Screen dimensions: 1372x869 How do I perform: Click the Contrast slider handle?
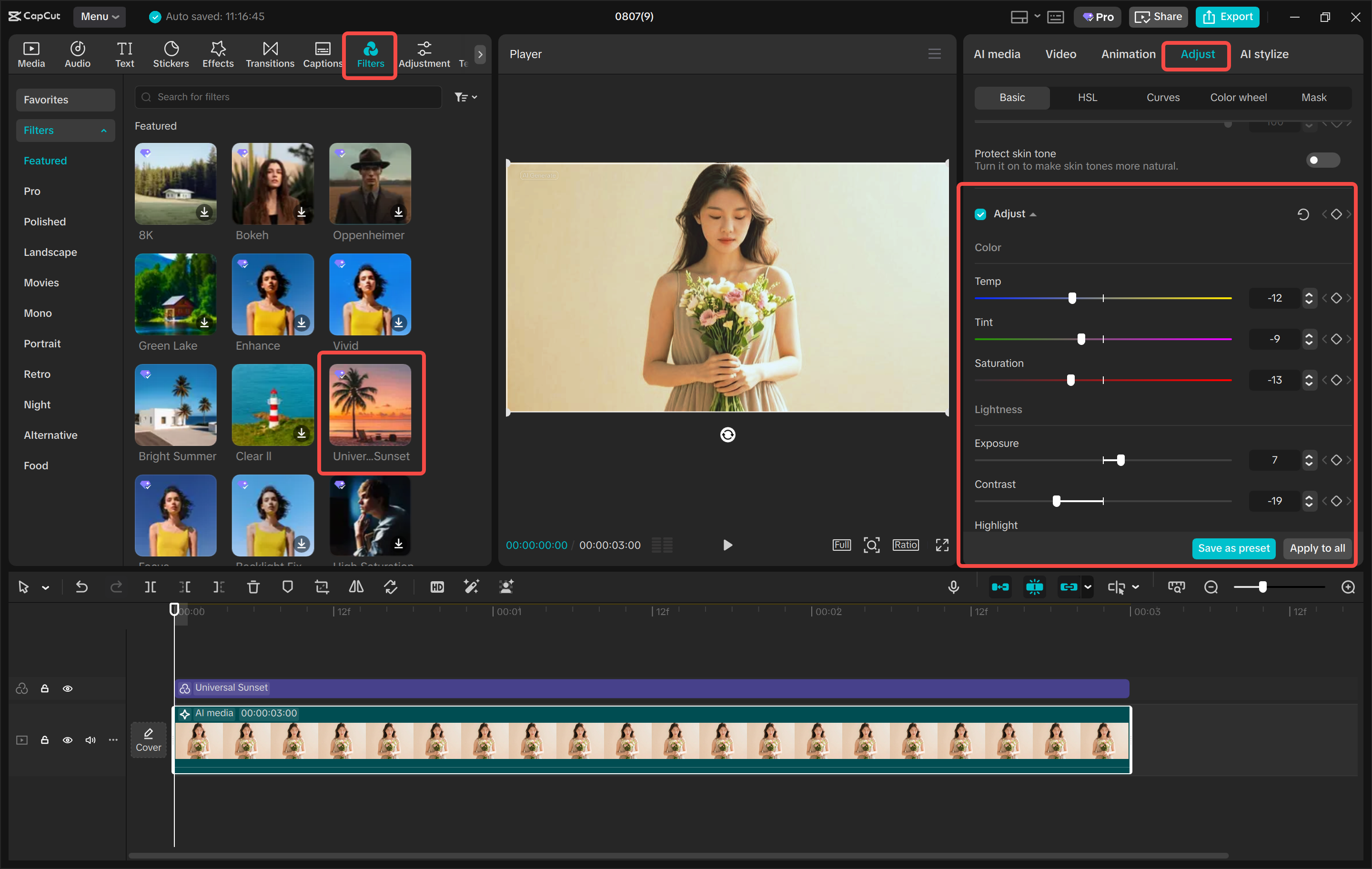1056,501
